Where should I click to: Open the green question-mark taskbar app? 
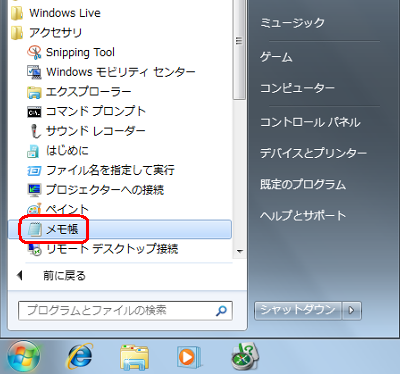(245, 356)
